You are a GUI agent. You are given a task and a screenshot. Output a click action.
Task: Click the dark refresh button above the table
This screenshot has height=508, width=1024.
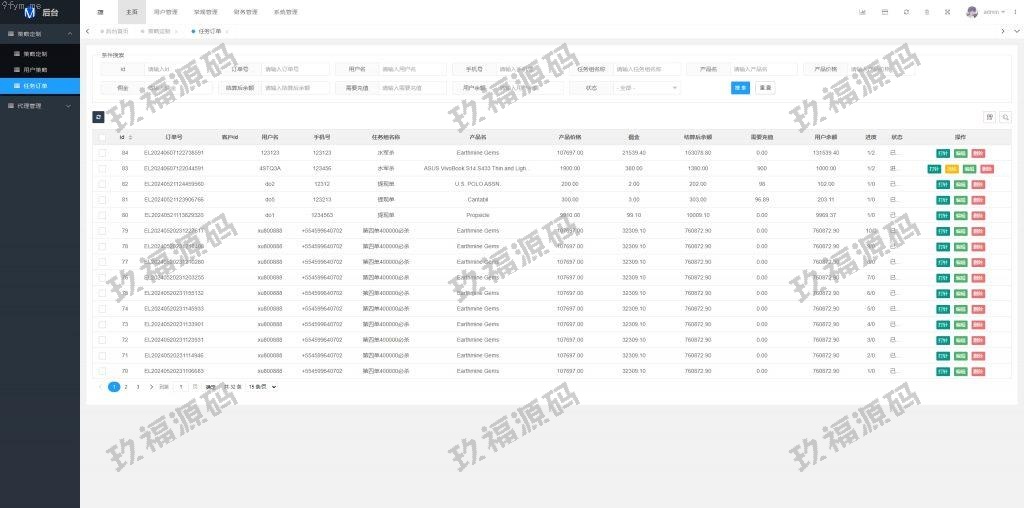click(x=99, y=117)
